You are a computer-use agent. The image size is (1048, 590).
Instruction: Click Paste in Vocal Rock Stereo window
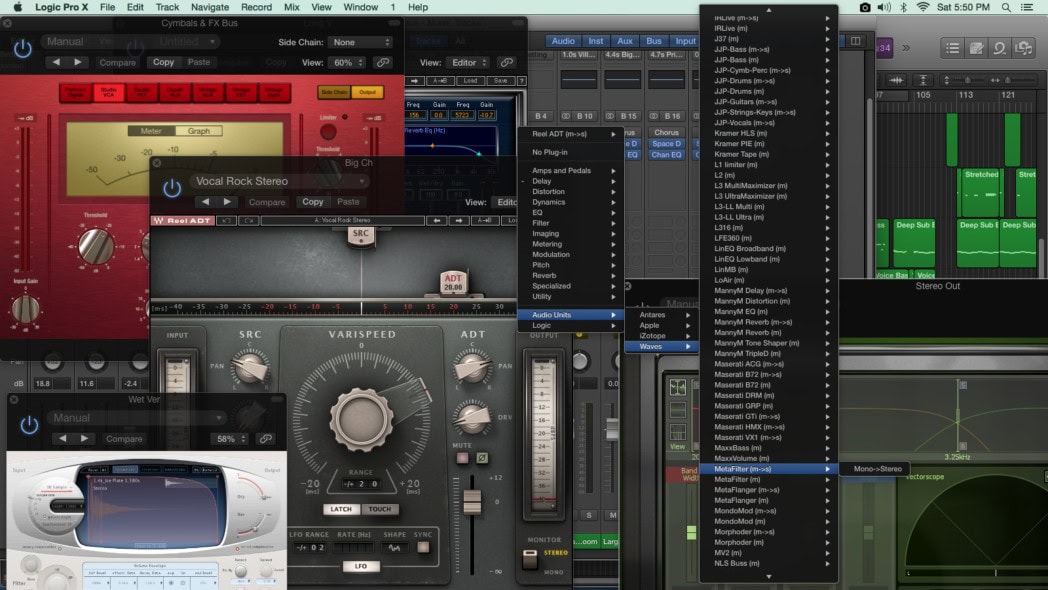coord(348,202)
